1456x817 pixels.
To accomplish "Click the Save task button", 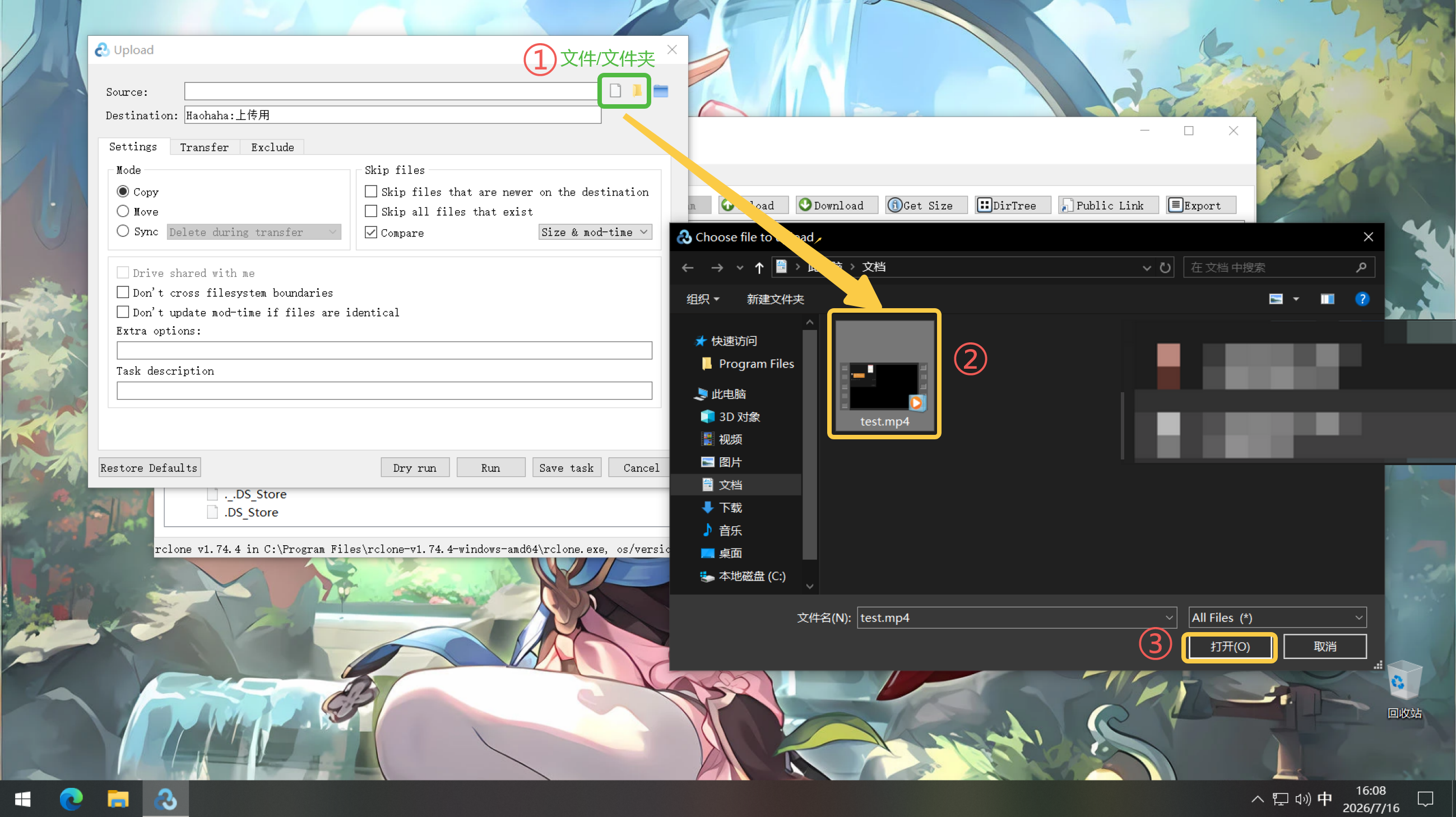I will pos(567,468).
